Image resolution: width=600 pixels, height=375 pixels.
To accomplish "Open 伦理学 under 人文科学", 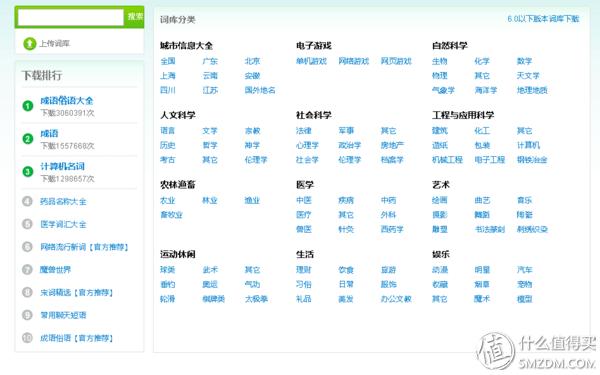I will coord(256,160).
